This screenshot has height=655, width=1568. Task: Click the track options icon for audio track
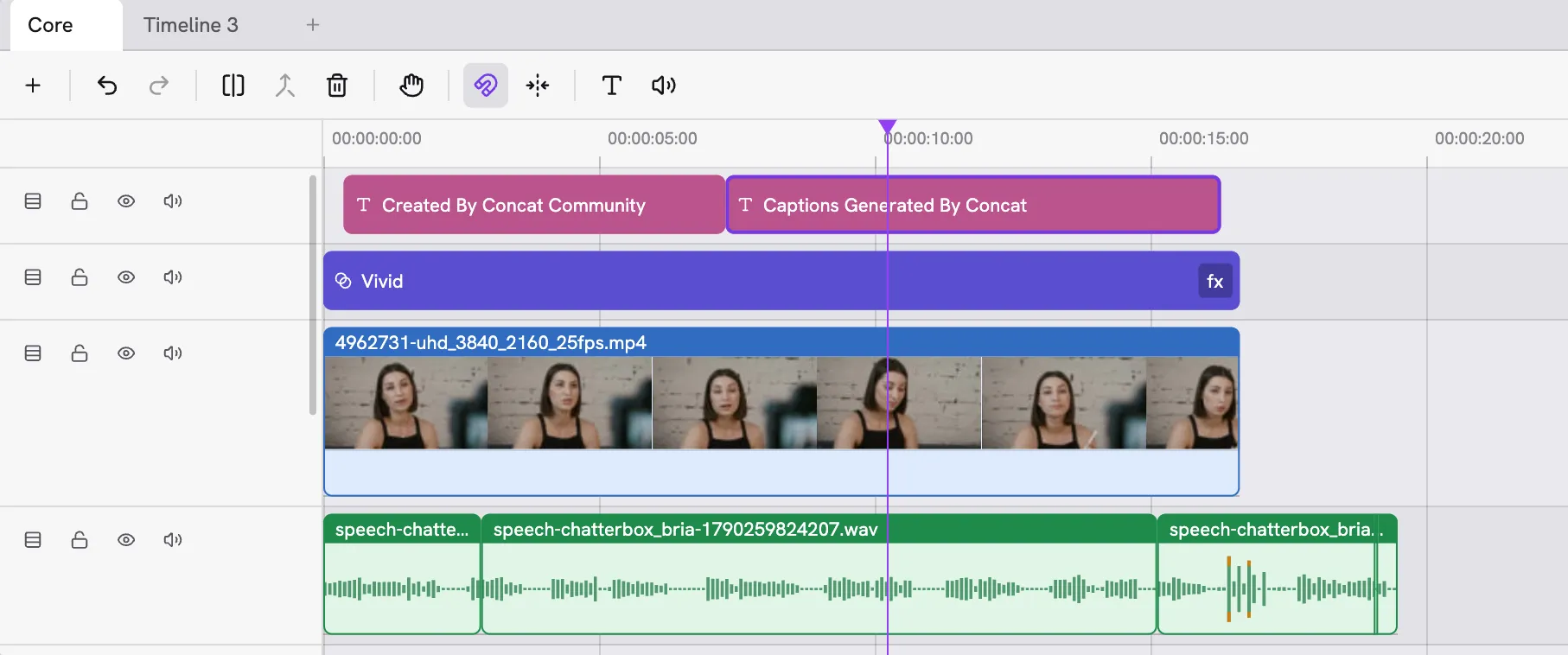pyautogui.click(x=33, y=540)
